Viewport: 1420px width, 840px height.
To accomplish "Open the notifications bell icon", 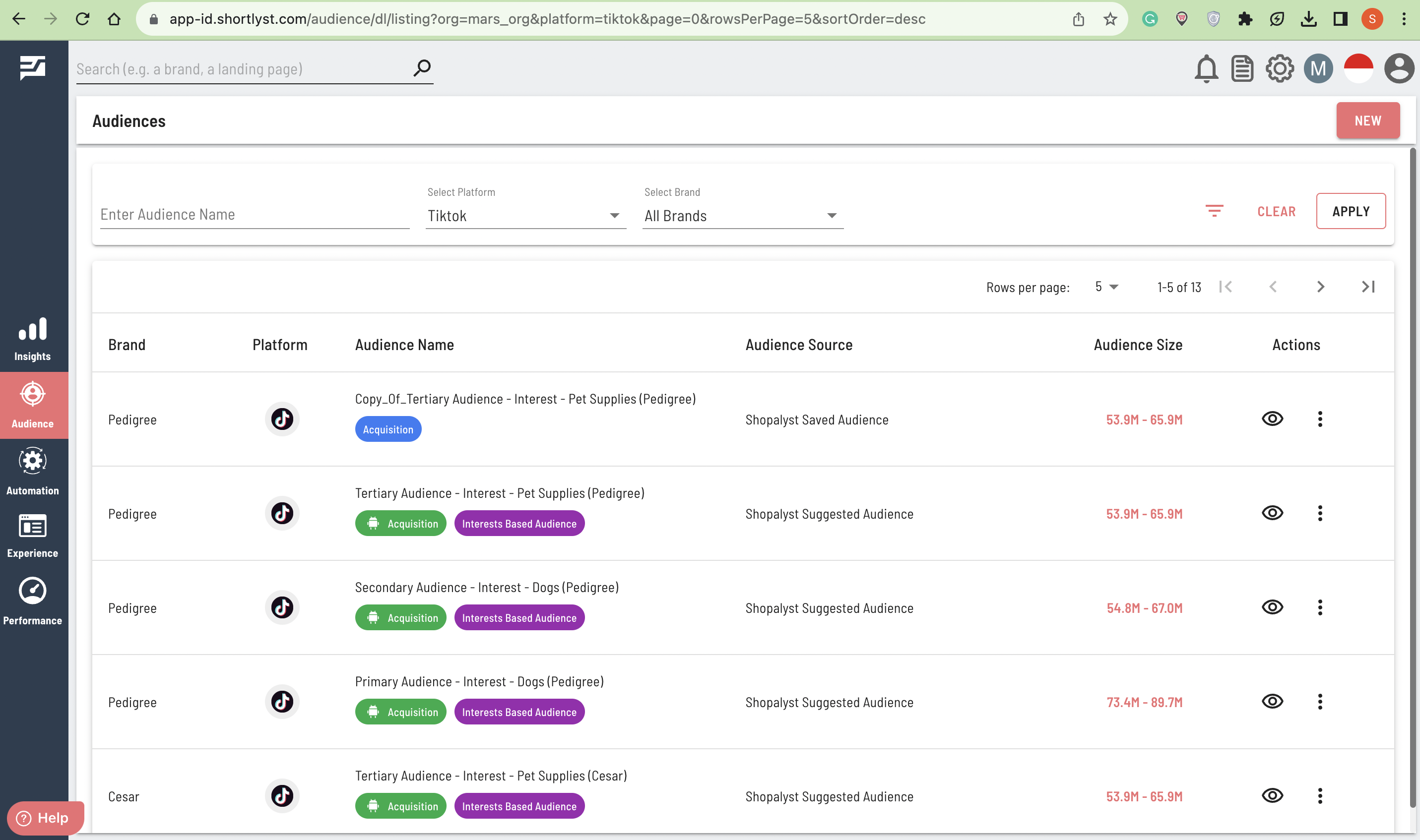I will pos(1206,69).
